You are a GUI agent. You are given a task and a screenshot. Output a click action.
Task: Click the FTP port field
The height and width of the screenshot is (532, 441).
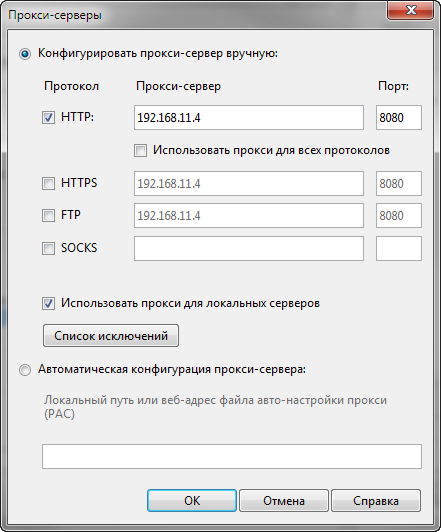coord(399,215)
